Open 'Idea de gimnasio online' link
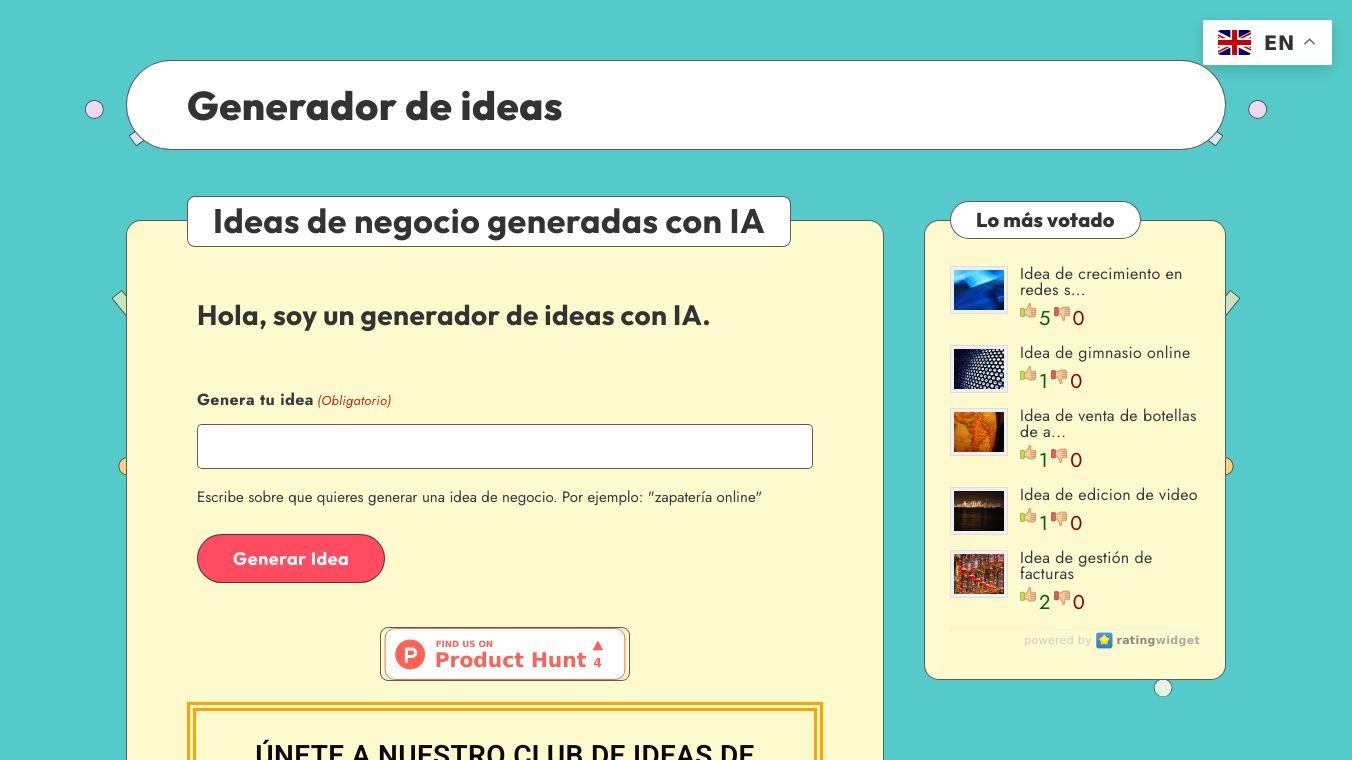Screen dimensions: 1352x760 (x=1105, y=353)
